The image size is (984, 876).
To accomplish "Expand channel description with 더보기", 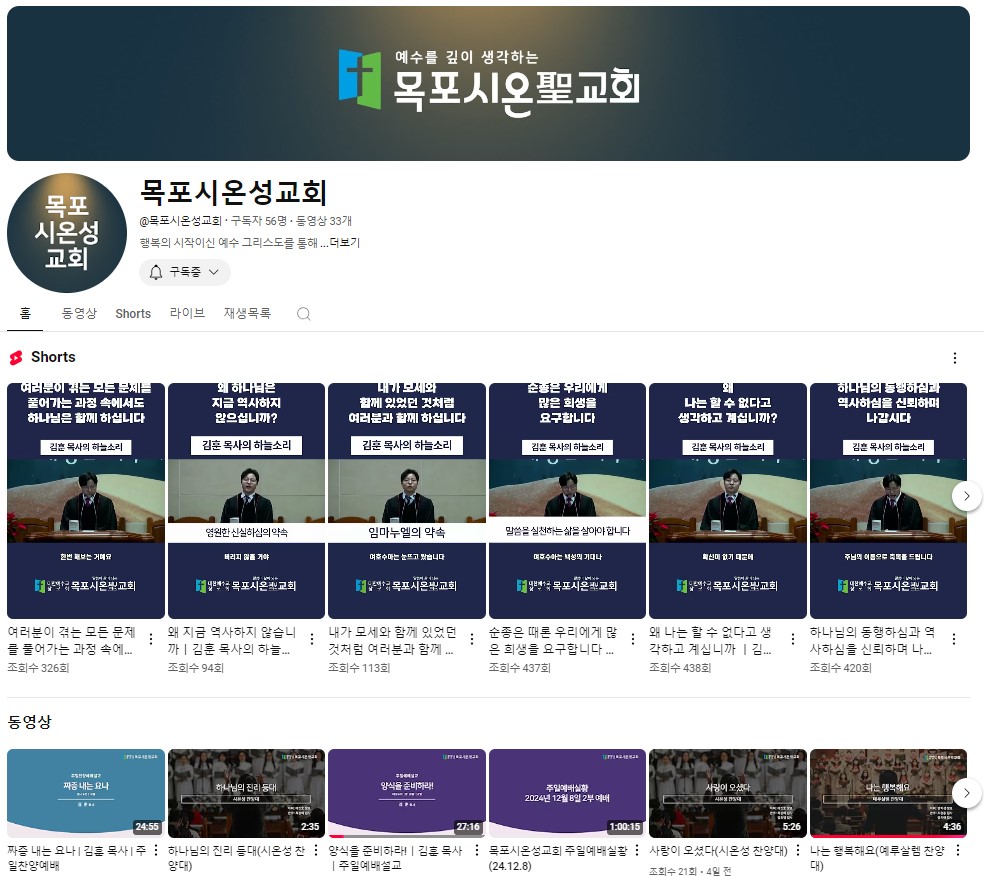I will tap(345, 243).
